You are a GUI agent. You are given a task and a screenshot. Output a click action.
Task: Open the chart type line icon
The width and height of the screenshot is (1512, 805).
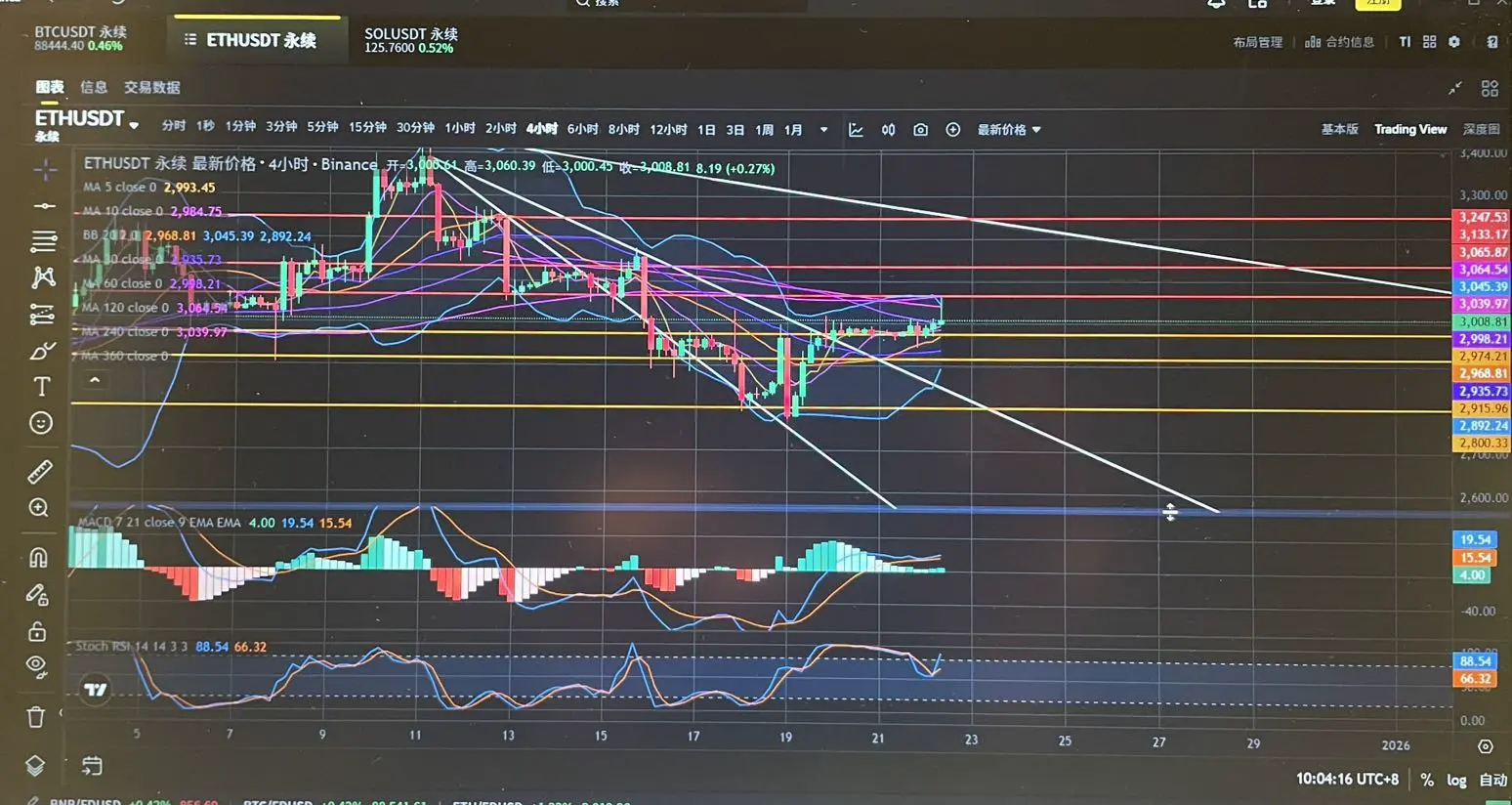856,130
